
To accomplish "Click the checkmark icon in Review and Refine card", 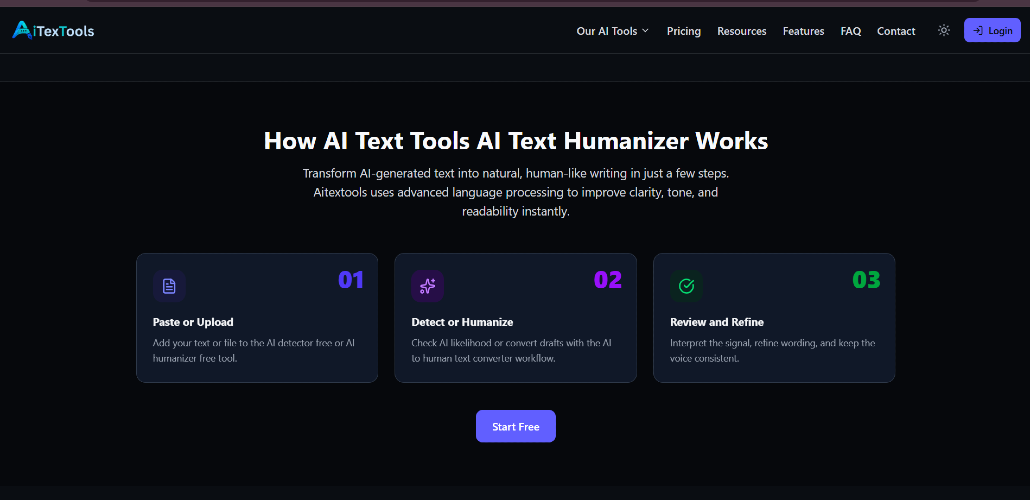I will [686, 286].
